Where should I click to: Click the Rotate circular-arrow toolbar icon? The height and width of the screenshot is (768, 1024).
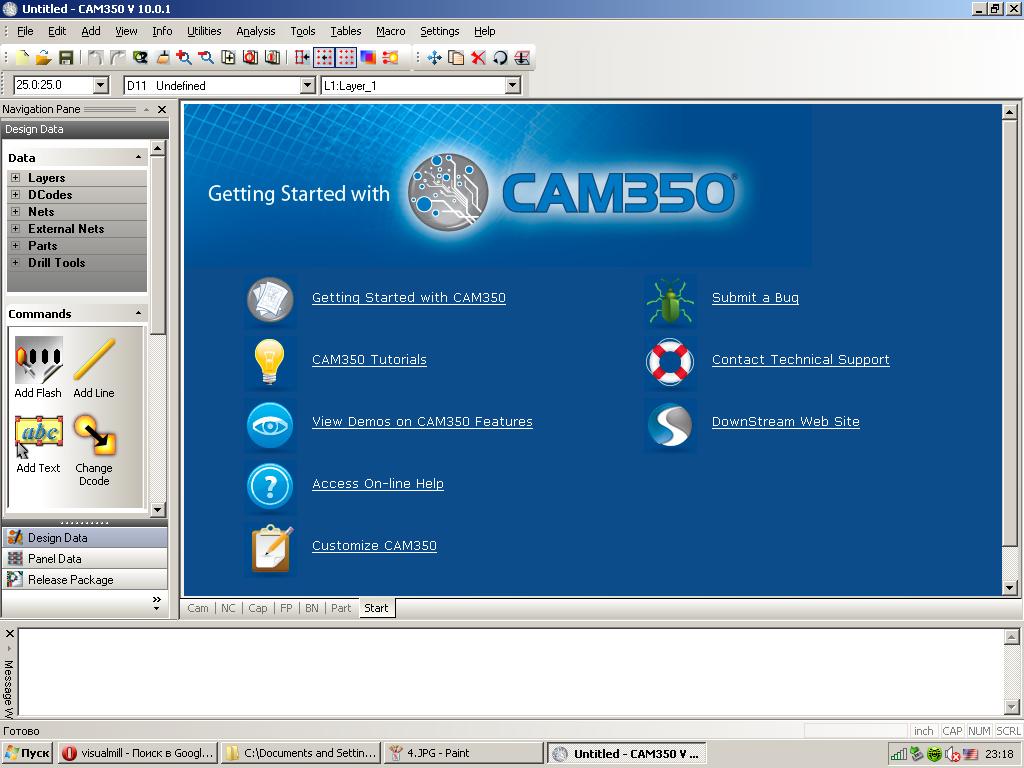coord(500,57)
